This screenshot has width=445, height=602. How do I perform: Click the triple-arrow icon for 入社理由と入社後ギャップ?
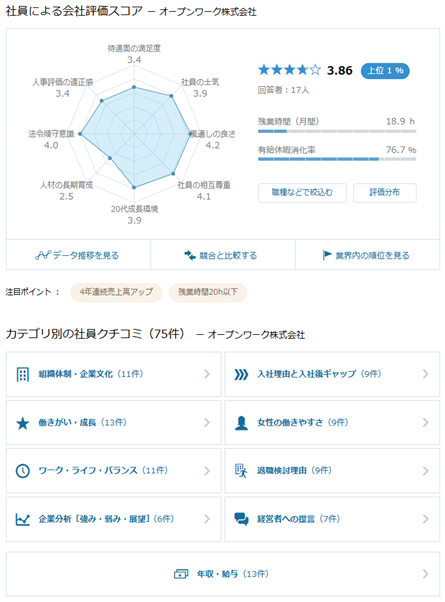point(241,374)
